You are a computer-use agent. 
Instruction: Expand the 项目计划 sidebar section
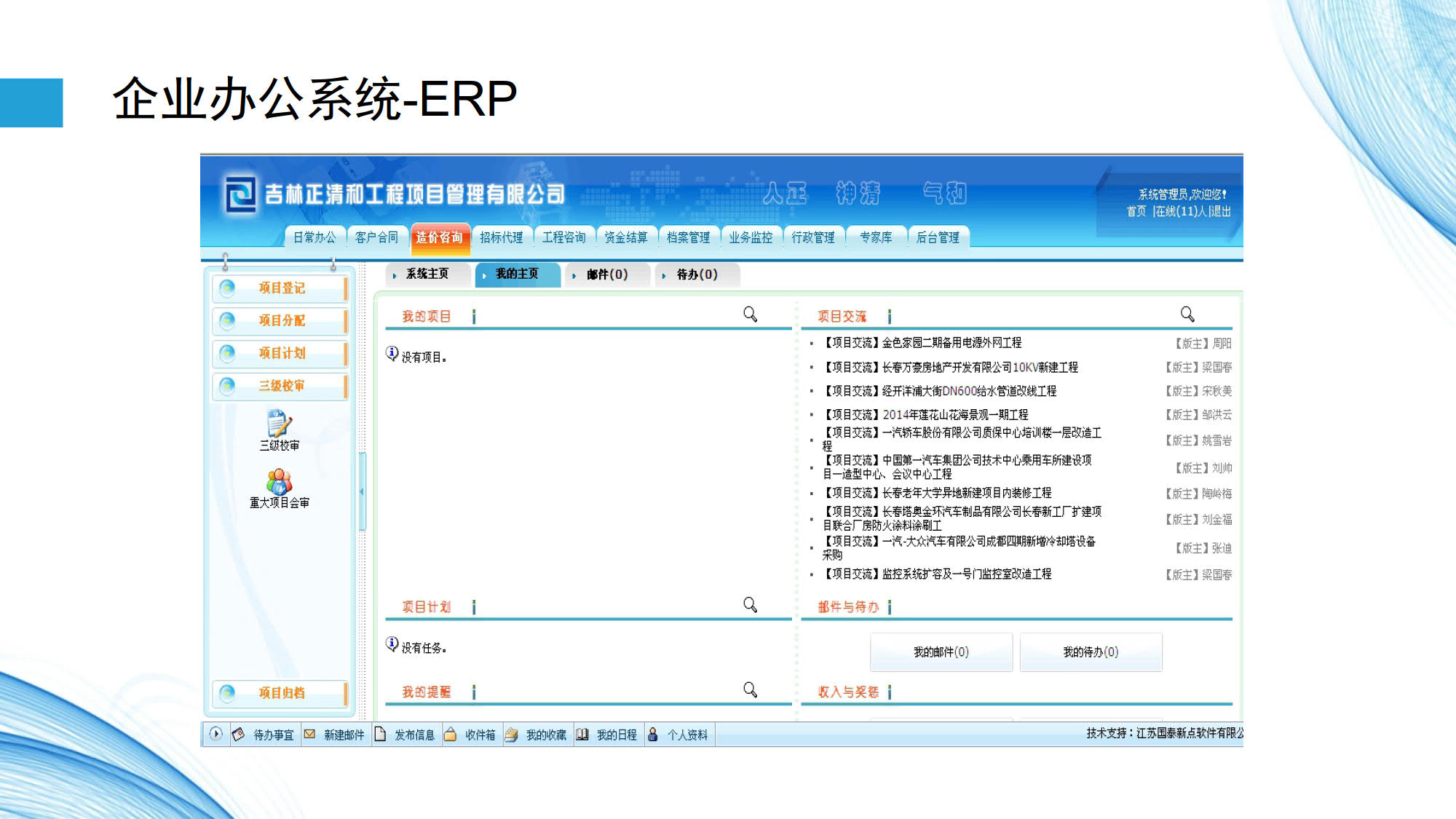pos(282,353)
